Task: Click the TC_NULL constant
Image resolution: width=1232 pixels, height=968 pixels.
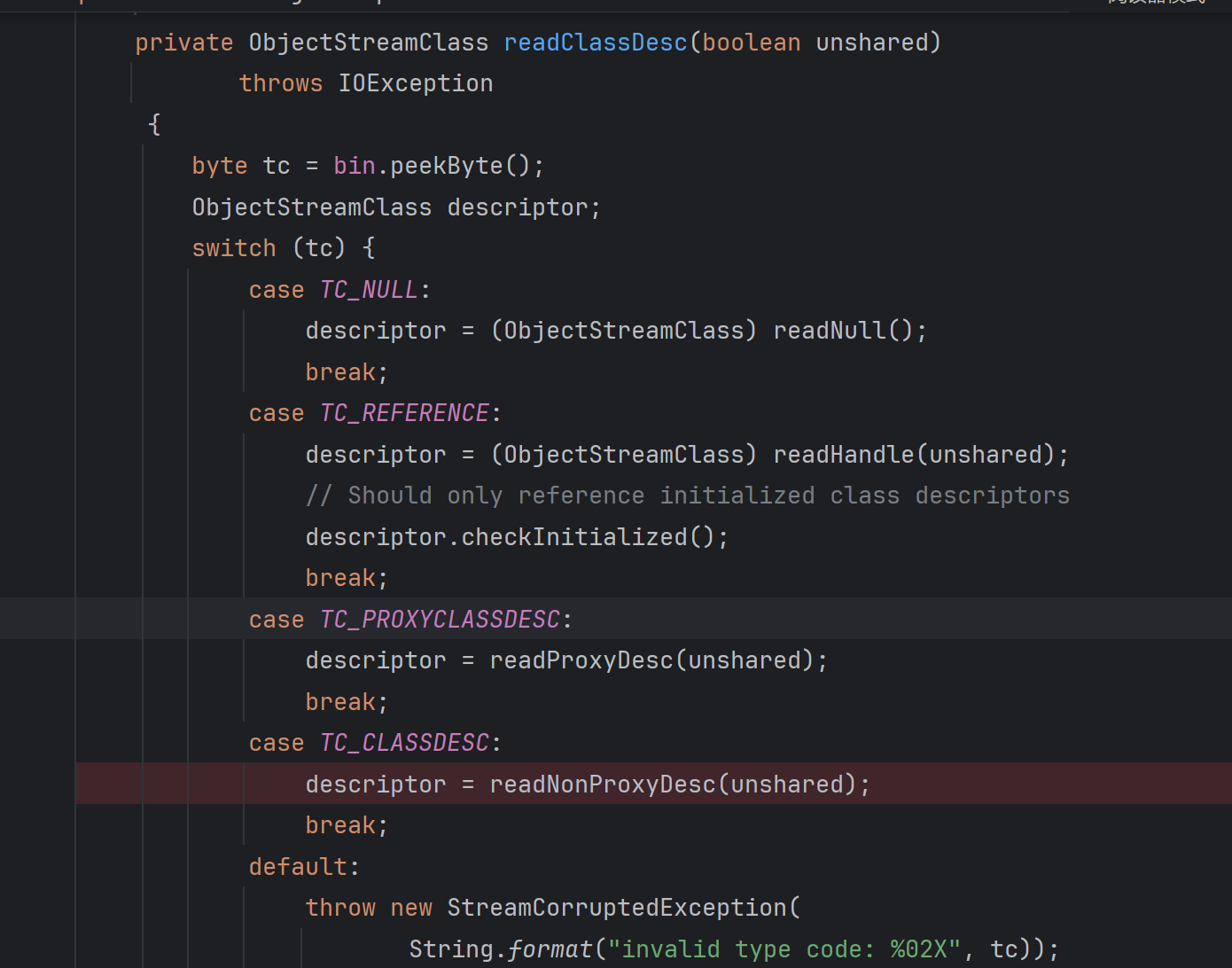Action: [368, 290]
